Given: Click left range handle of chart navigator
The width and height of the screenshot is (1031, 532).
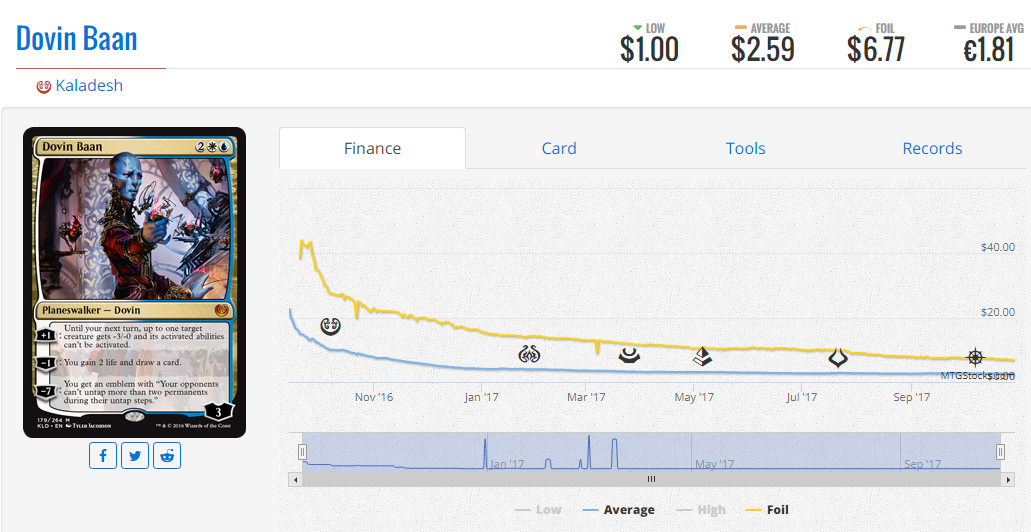Looking at the screenshot, I should point(302,452).
